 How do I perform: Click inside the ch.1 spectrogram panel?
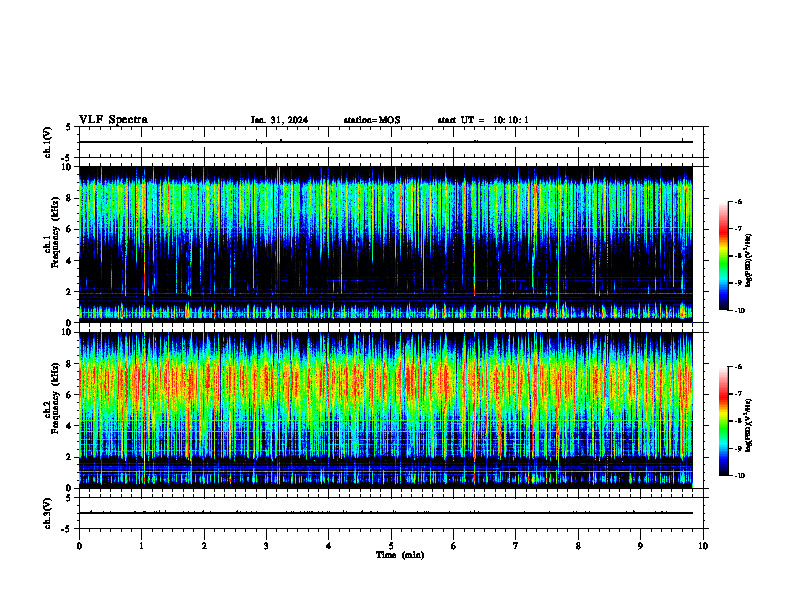click(386, 244)
